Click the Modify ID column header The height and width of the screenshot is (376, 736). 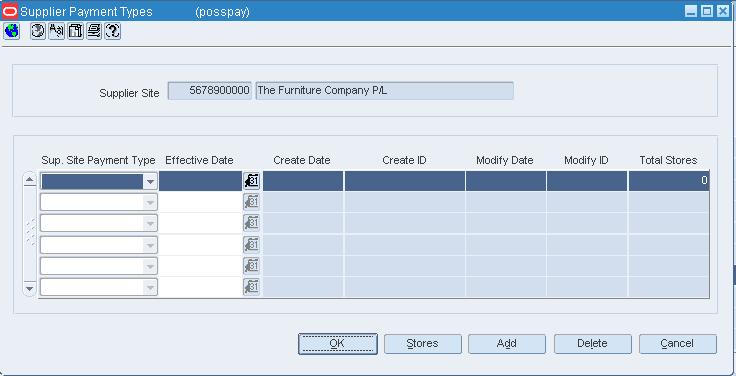(x=586, y=161)
